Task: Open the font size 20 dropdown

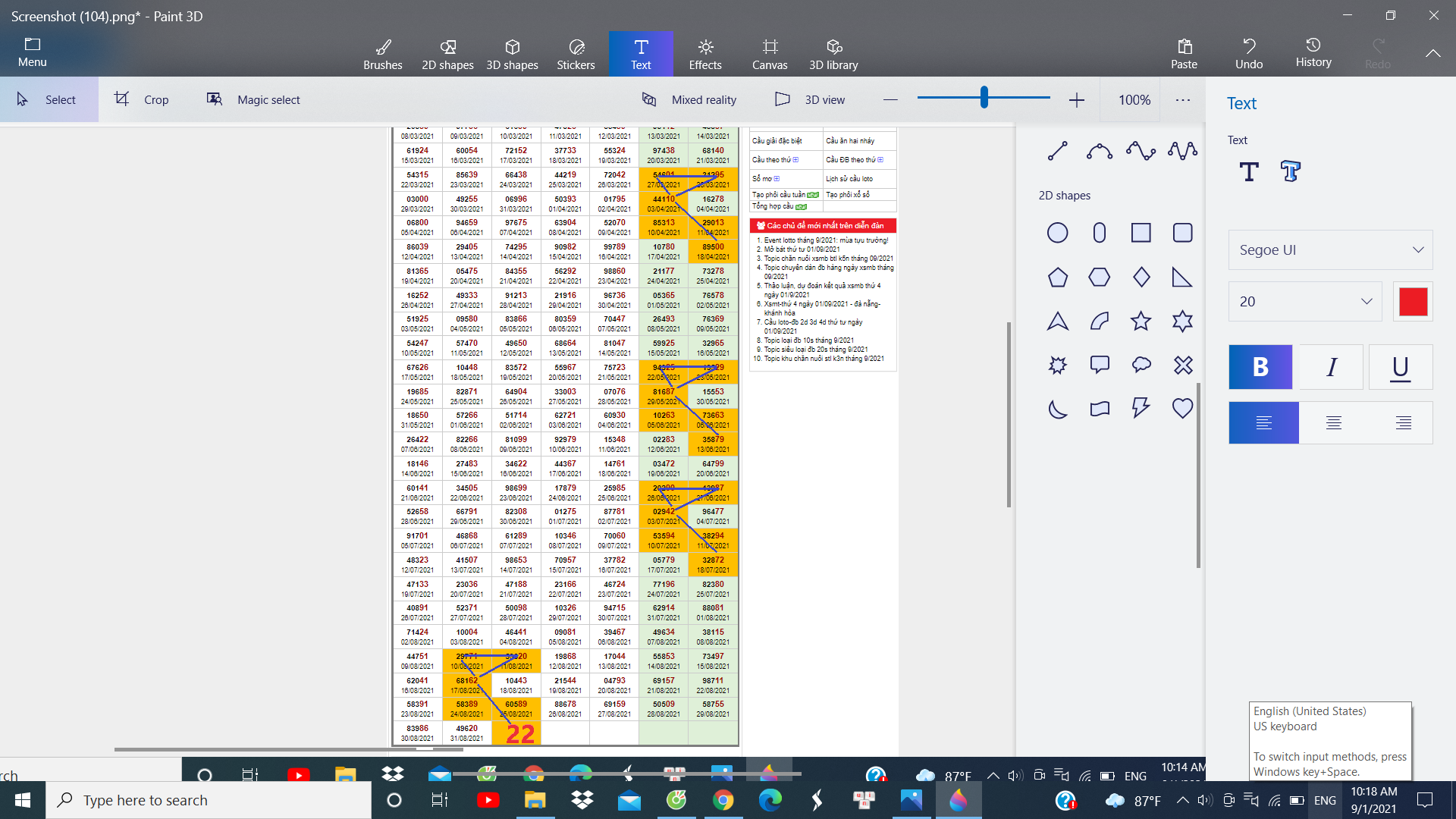Action: click(x=1305, y=302)
